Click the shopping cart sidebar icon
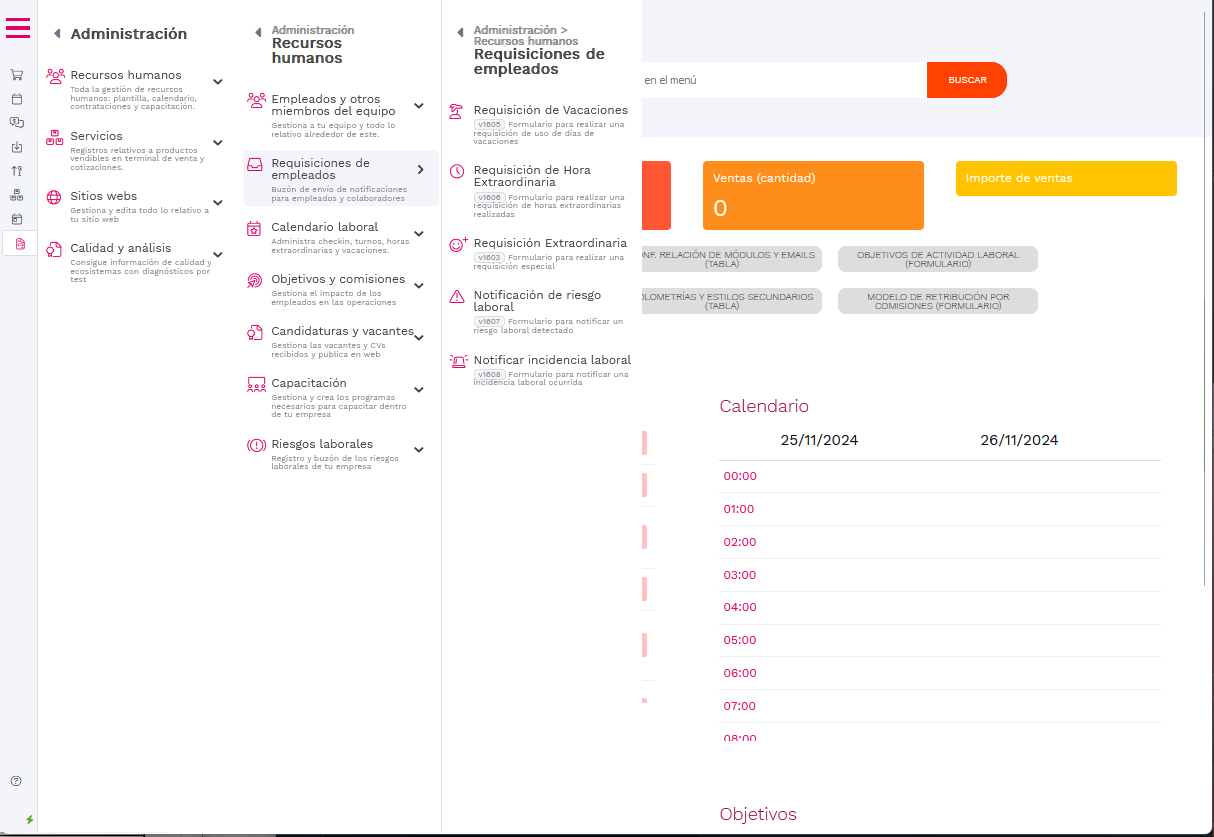The width and height of the screenshot is (1214, 837). click(17, 75)
